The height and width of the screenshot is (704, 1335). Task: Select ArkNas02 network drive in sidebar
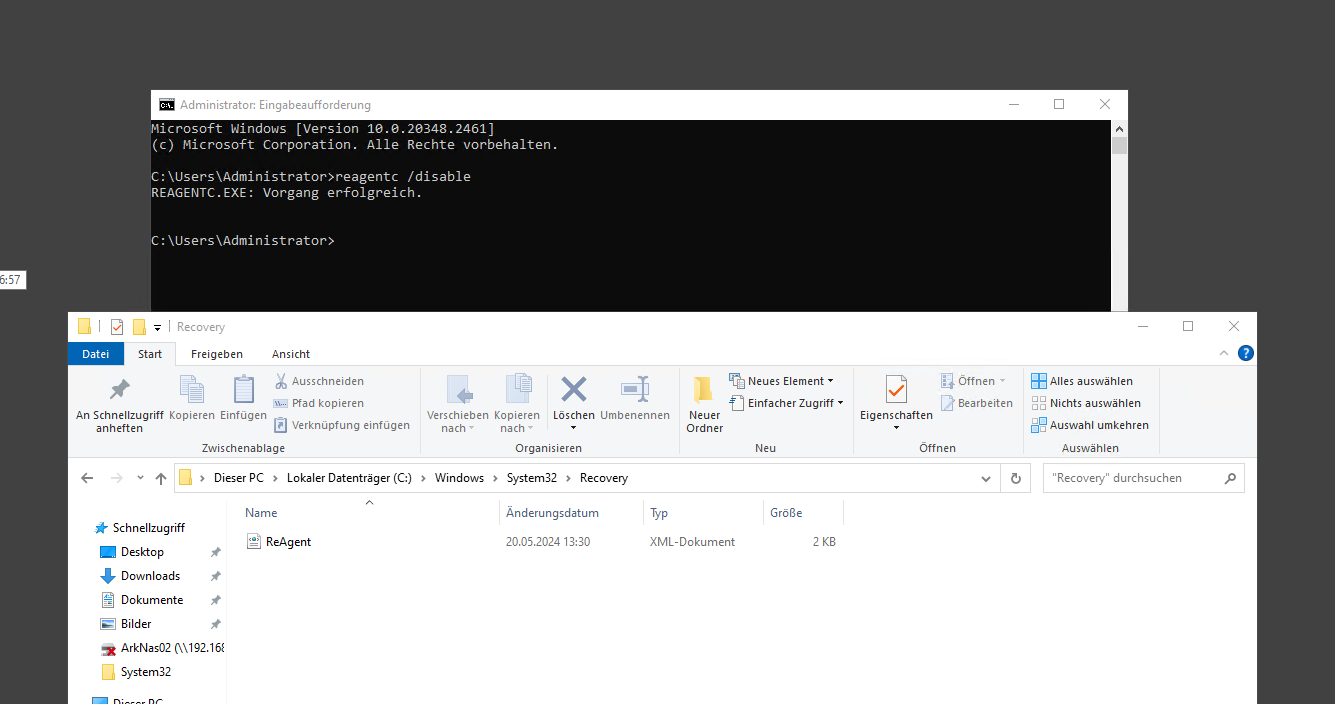point(162,648)
